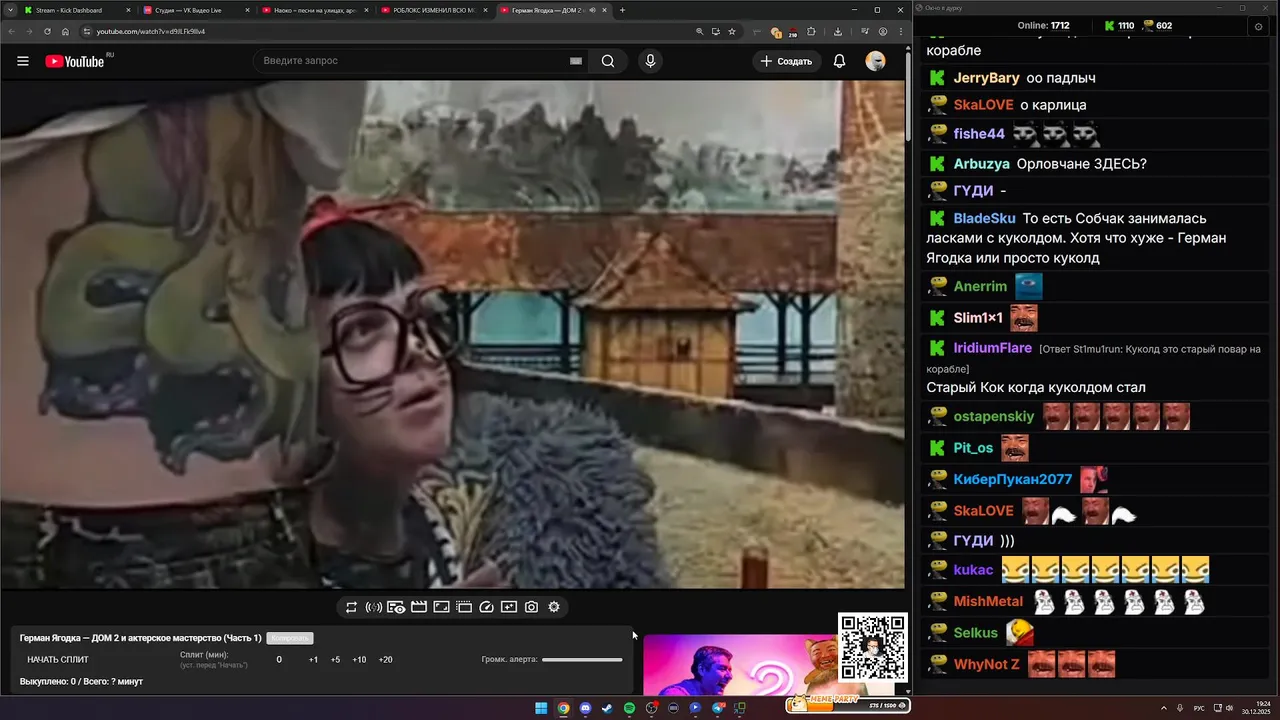Open the gear settings in video toolbar
The height and width of the screenshot is (720, 1280).
click(554, 607)
